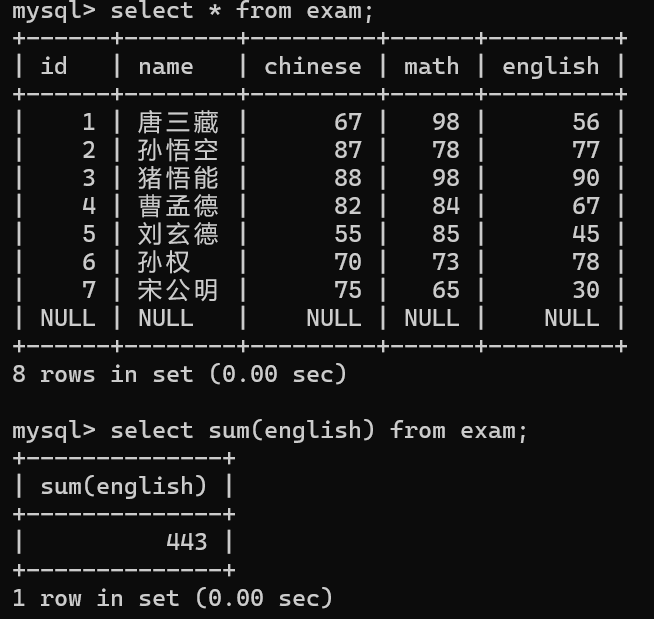Click english score 90 for 猪悟能
Screen dimensions: 654x619
tap(586, 178)
